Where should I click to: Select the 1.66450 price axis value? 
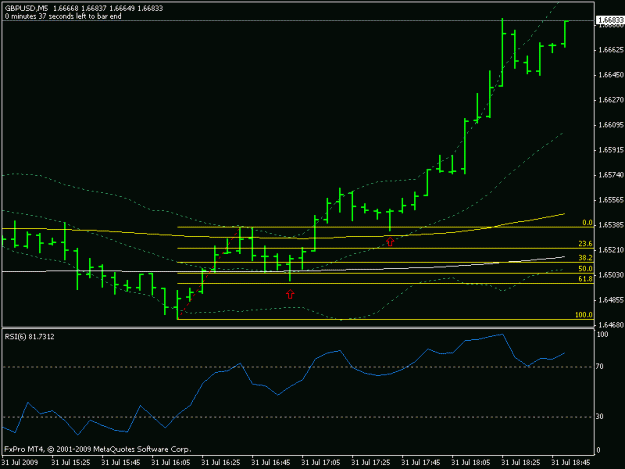pos(611,75)
